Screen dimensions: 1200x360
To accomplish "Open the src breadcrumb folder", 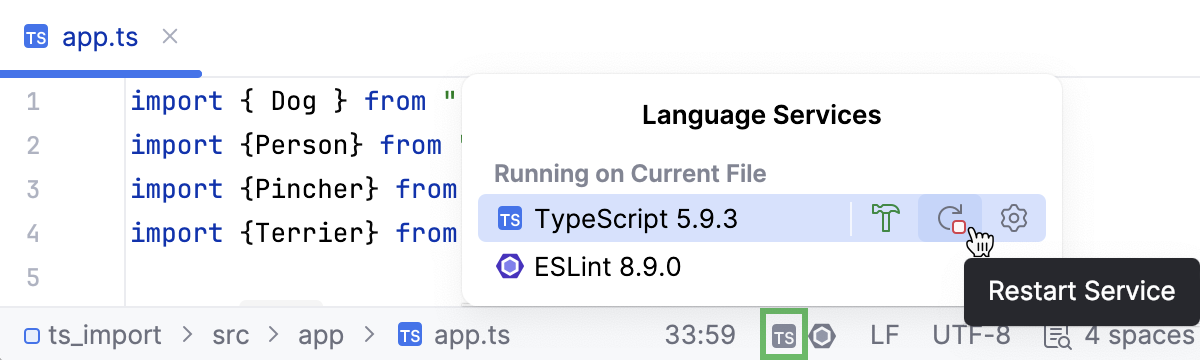I will 231,335.
